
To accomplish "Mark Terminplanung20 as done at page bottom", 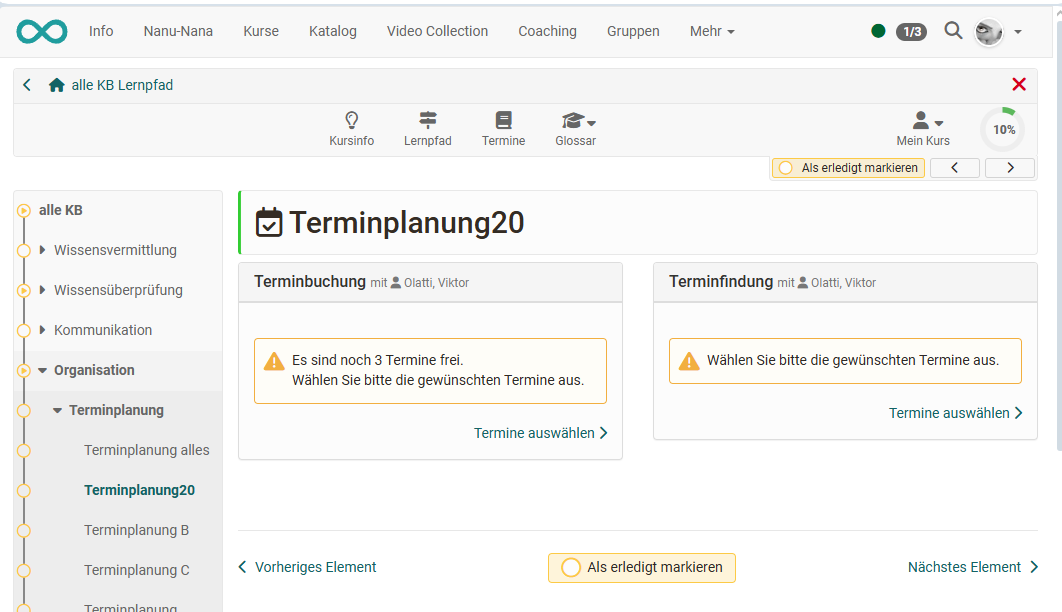I will point(641,567).
